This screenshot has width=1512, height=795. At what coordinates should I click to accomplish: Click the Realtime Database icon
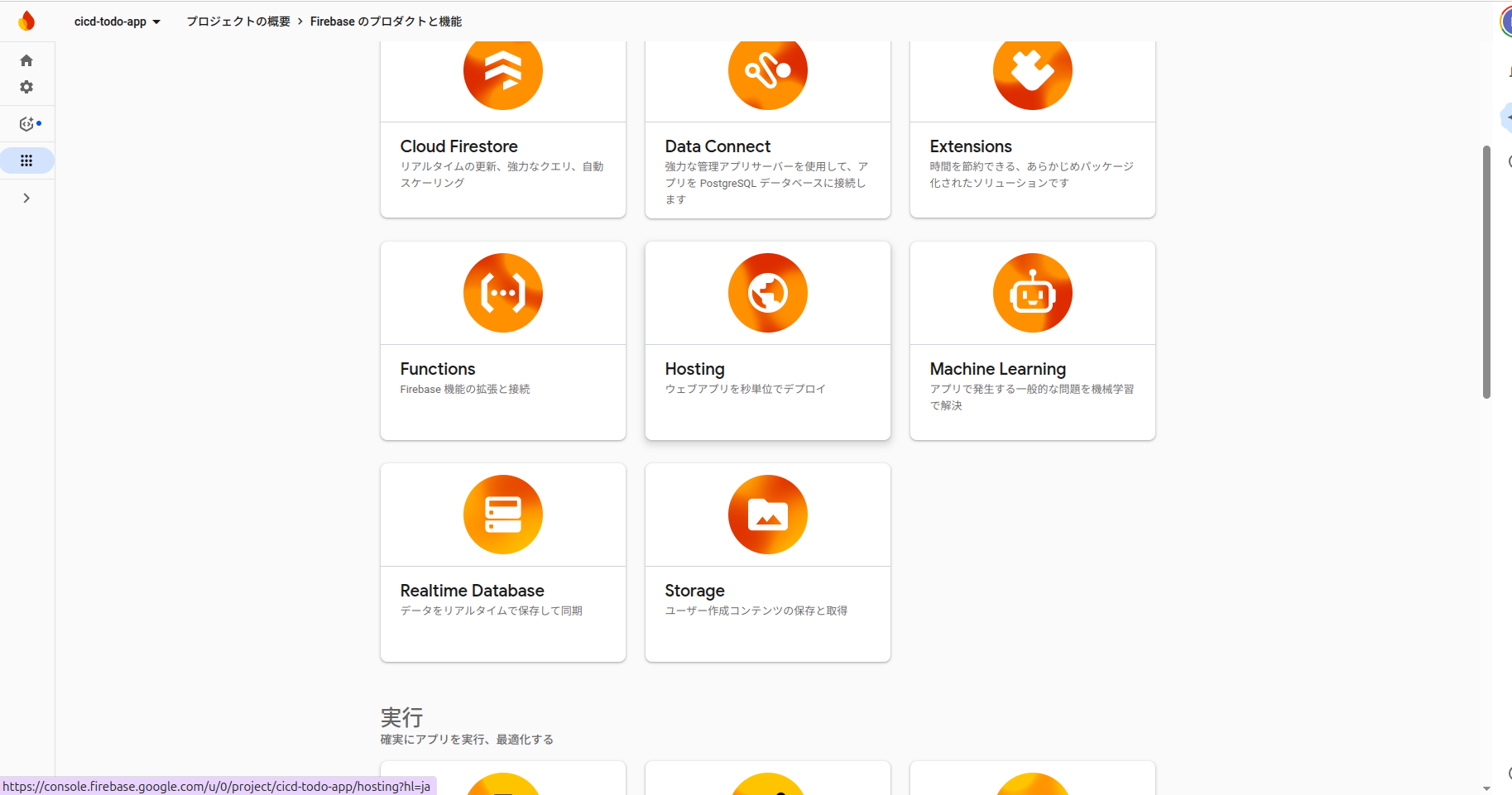[x=503, y=515]
